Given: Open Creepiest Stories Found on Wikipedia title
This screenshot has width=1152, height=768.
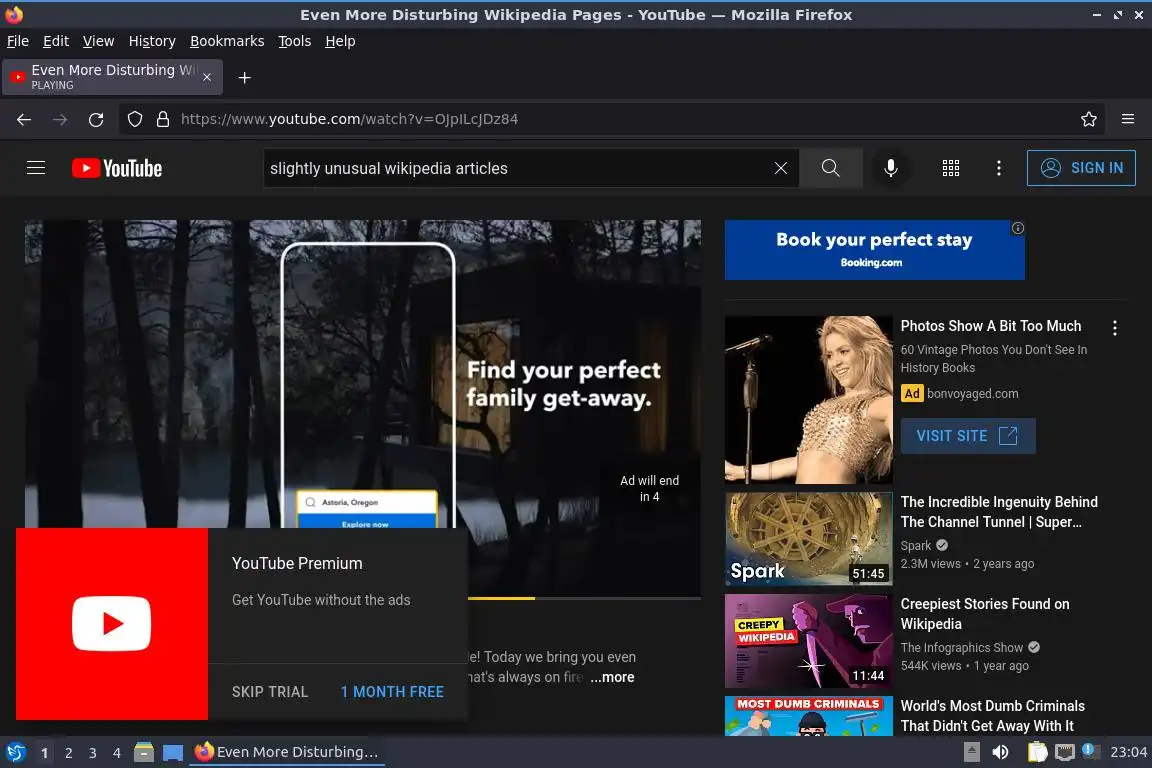Looking at the screenshot, I should 984,614.
